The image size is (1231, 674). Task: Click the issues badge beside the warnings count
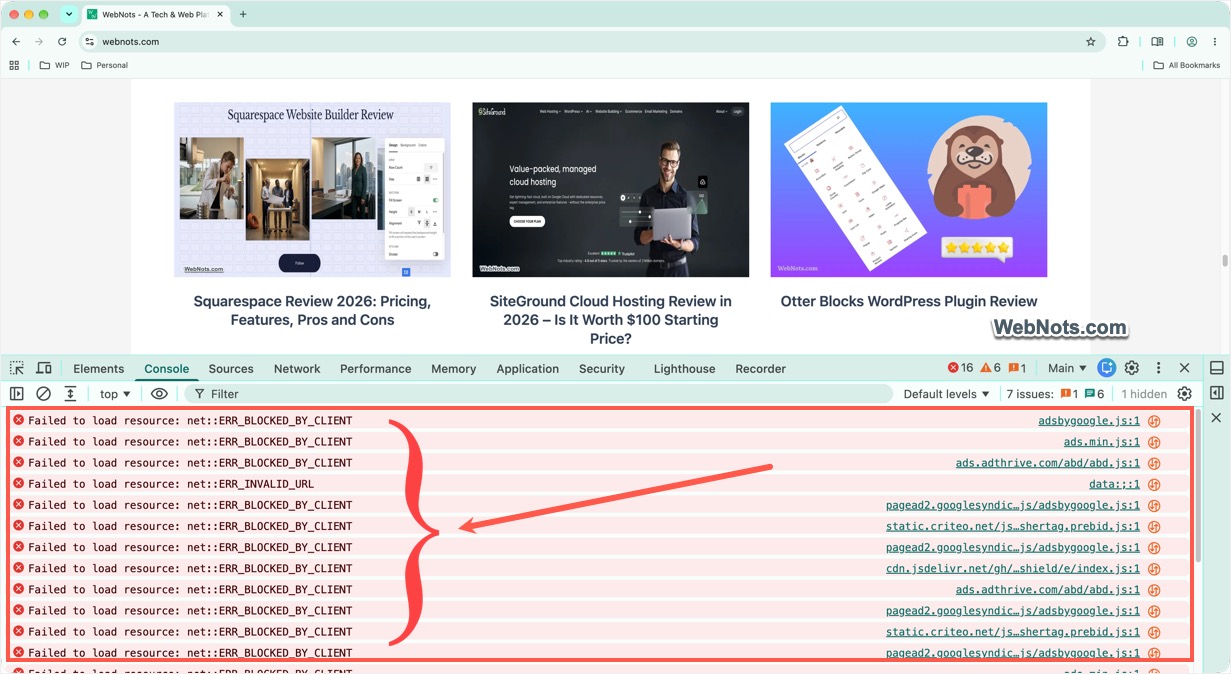pos(1017,368)
